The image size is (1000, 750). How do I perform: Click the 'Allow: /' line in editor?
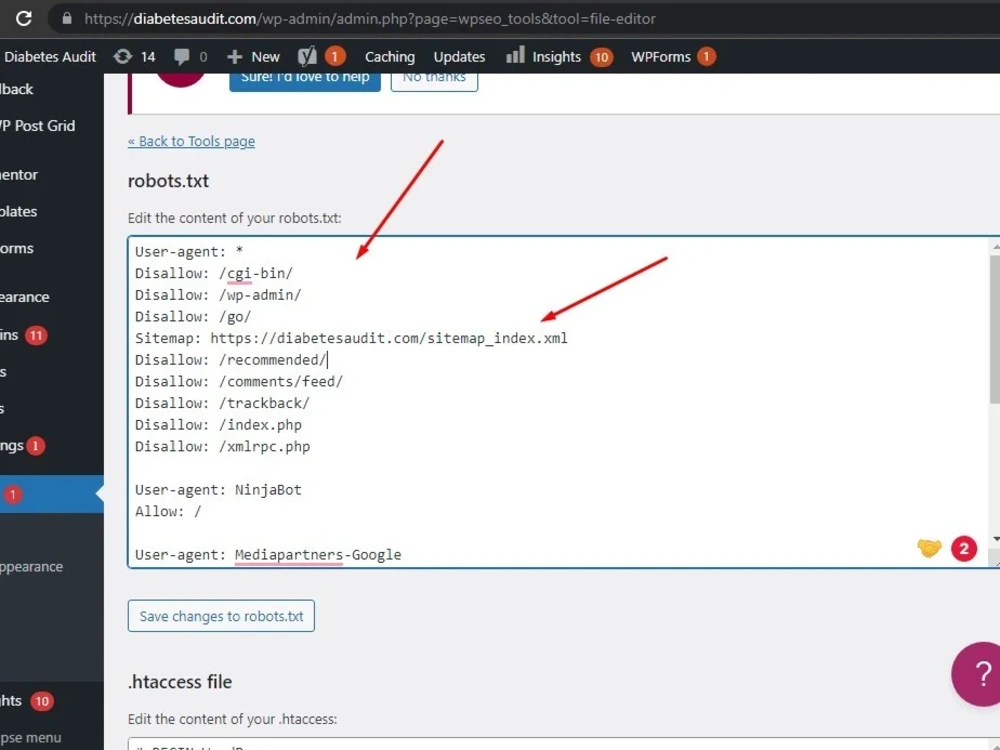168,511
